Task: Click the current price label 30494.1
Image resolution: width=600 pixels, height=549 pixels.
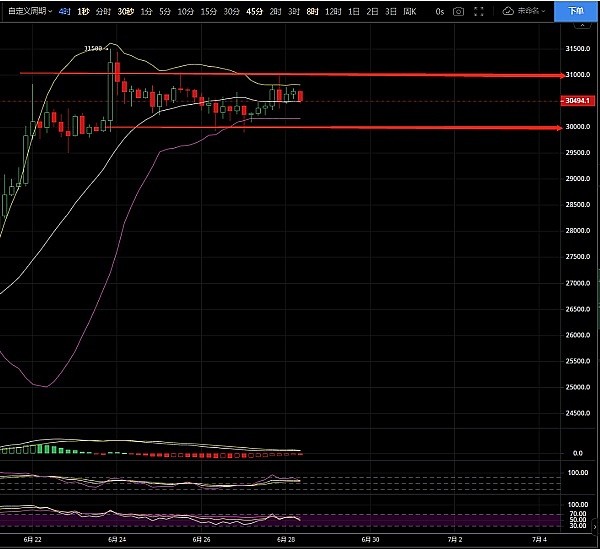Action: pos(579,101)
